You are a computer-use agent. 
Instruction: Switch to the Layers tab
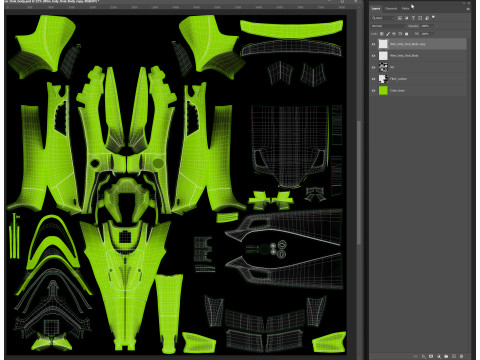tap(376, 9)
